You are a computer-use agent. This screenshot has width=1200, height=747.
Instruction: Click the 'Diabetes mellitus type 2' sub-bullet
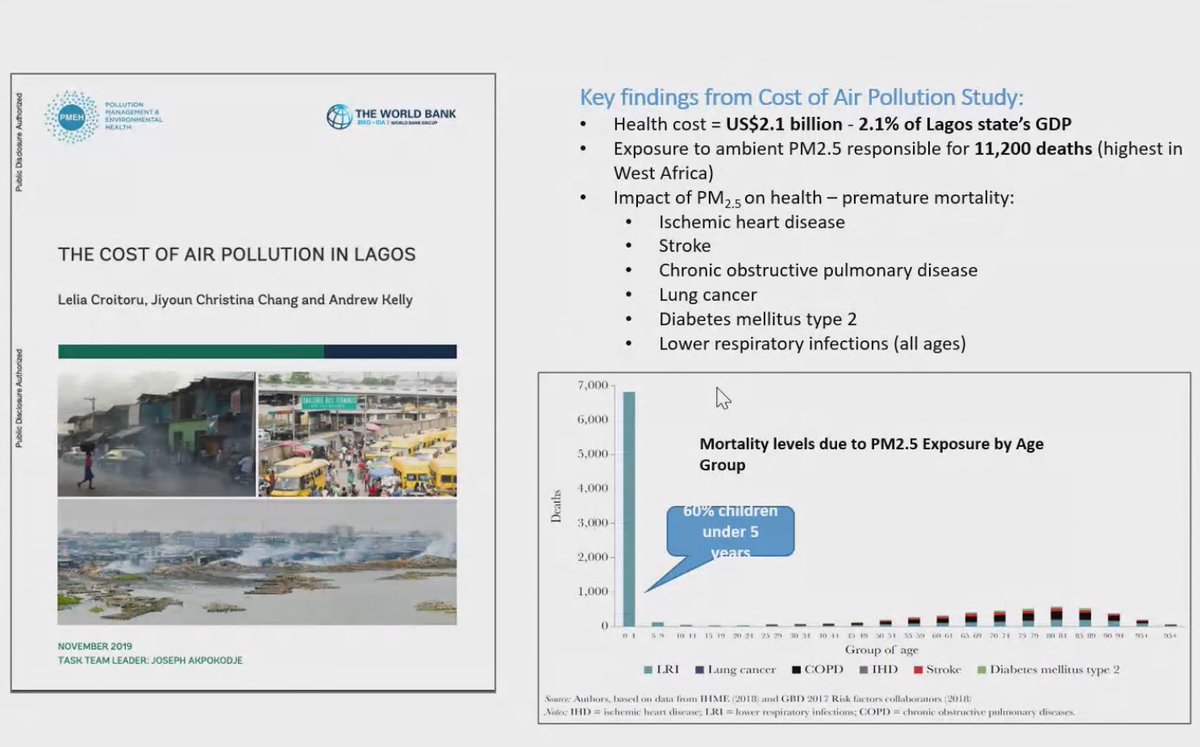pyautogui.click(x=758, y=319)
